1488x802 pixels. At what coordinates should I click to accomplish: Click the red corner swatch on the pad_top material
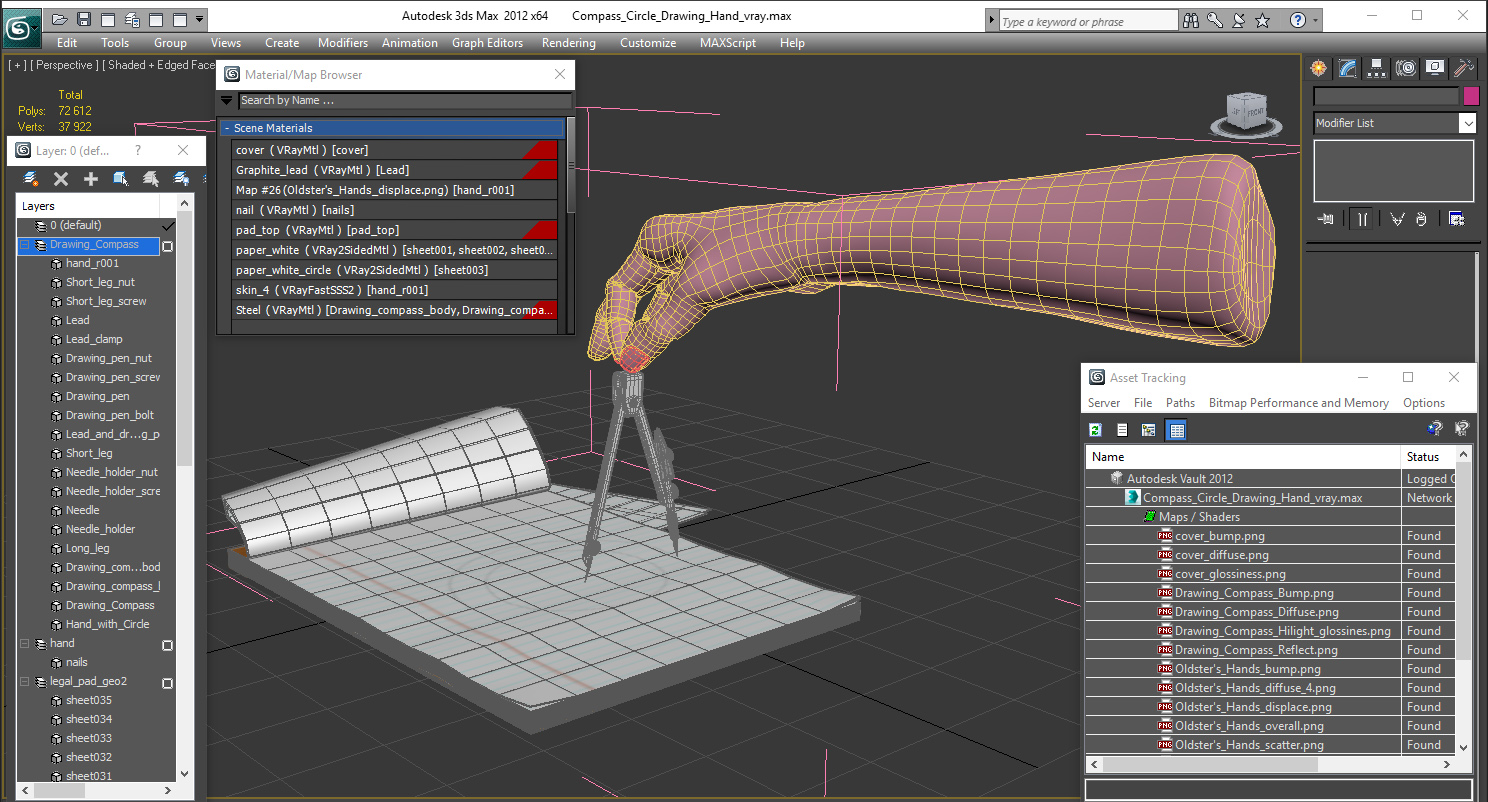coord(541,230)
